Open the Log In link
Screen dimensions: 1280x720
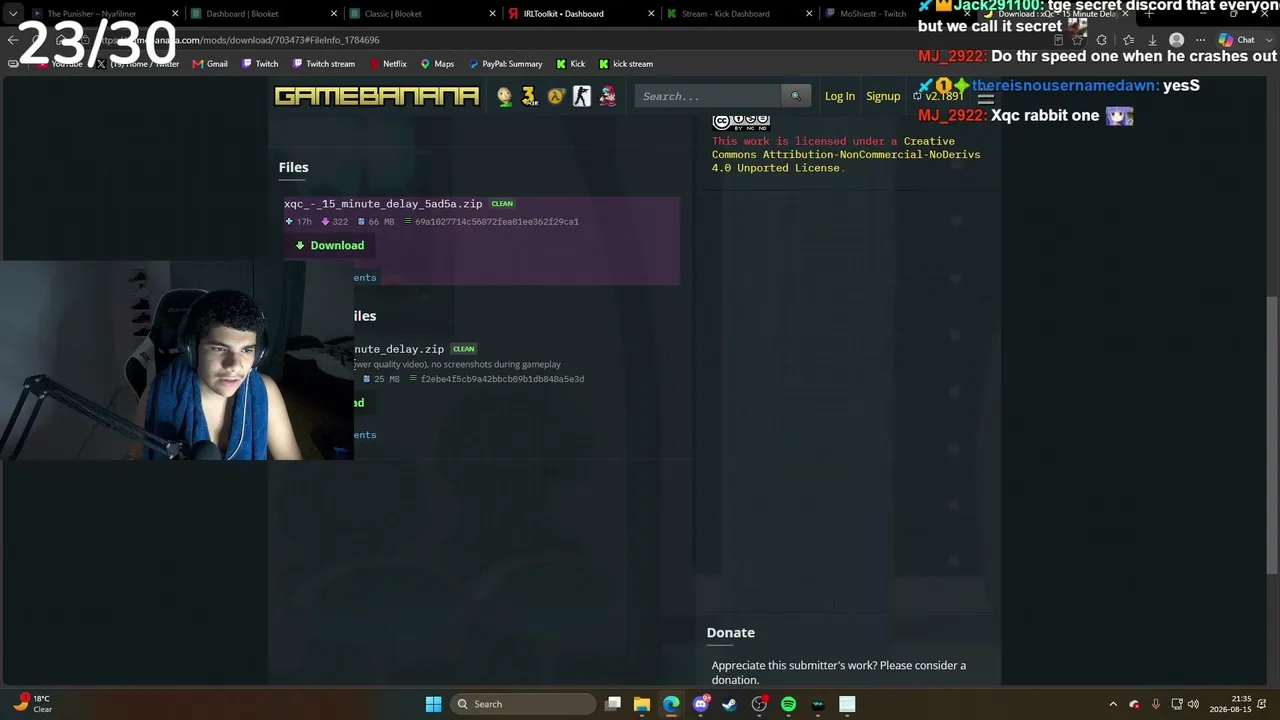(x=840, y=96)
